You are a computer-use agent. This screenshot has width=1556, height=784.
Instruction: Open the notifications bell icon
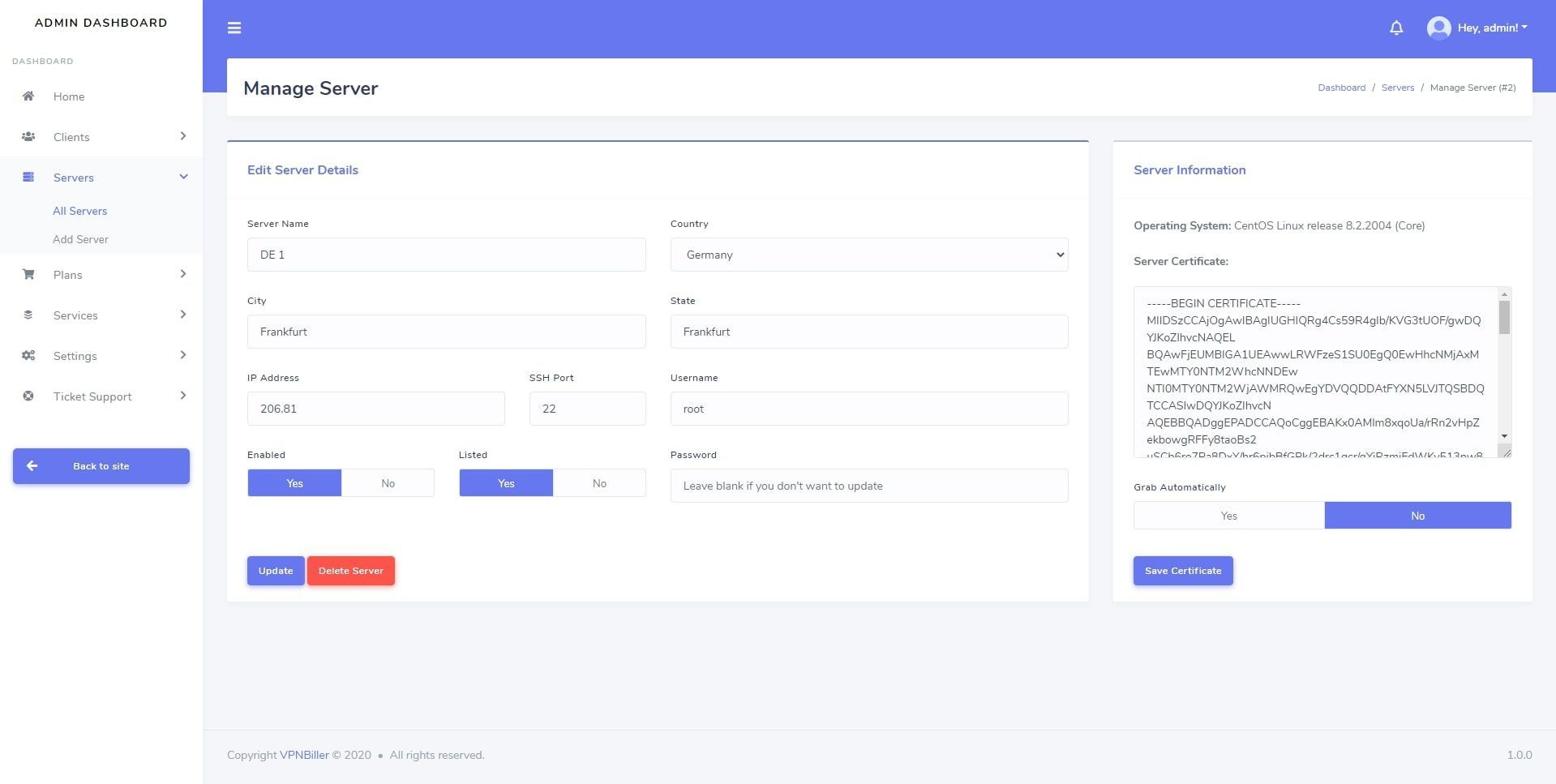pos(1396,28)
